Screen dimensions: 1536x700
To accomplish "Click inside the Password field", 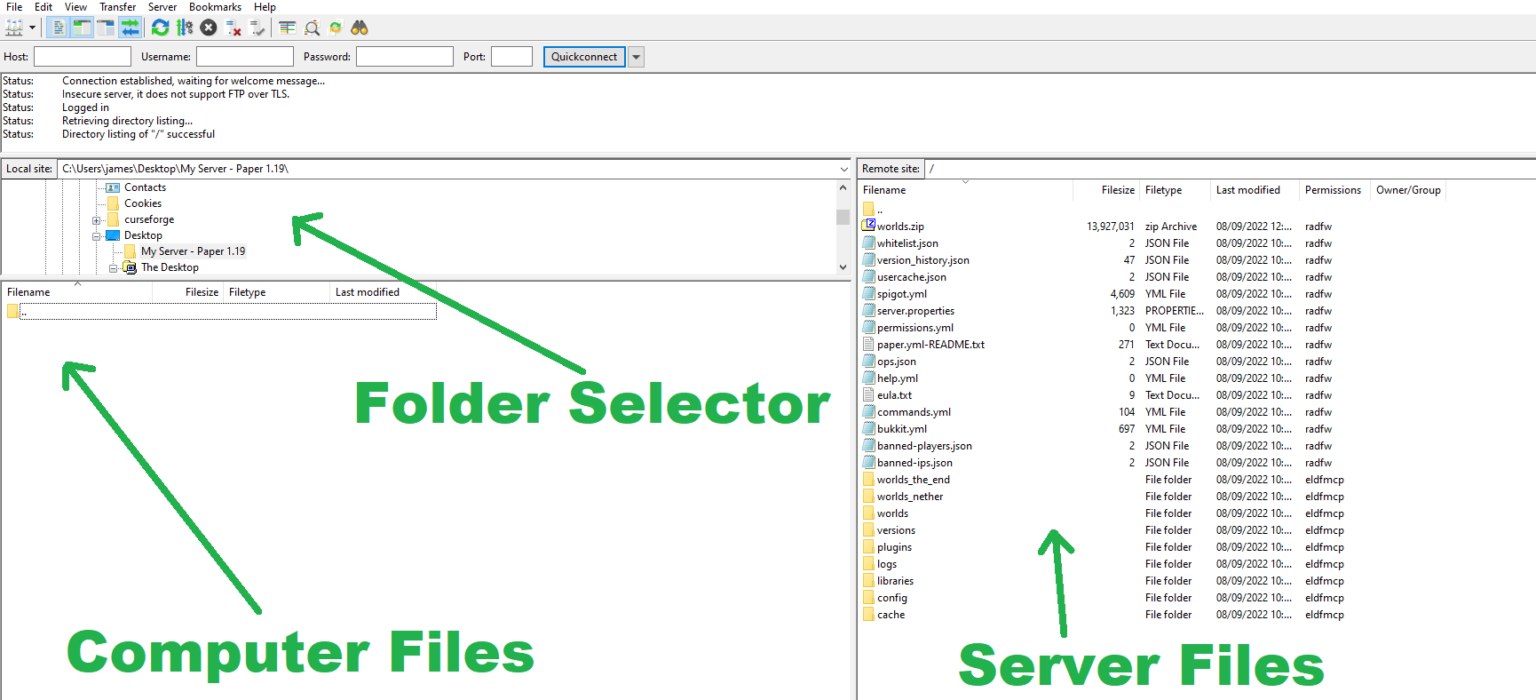I will 405,56.
